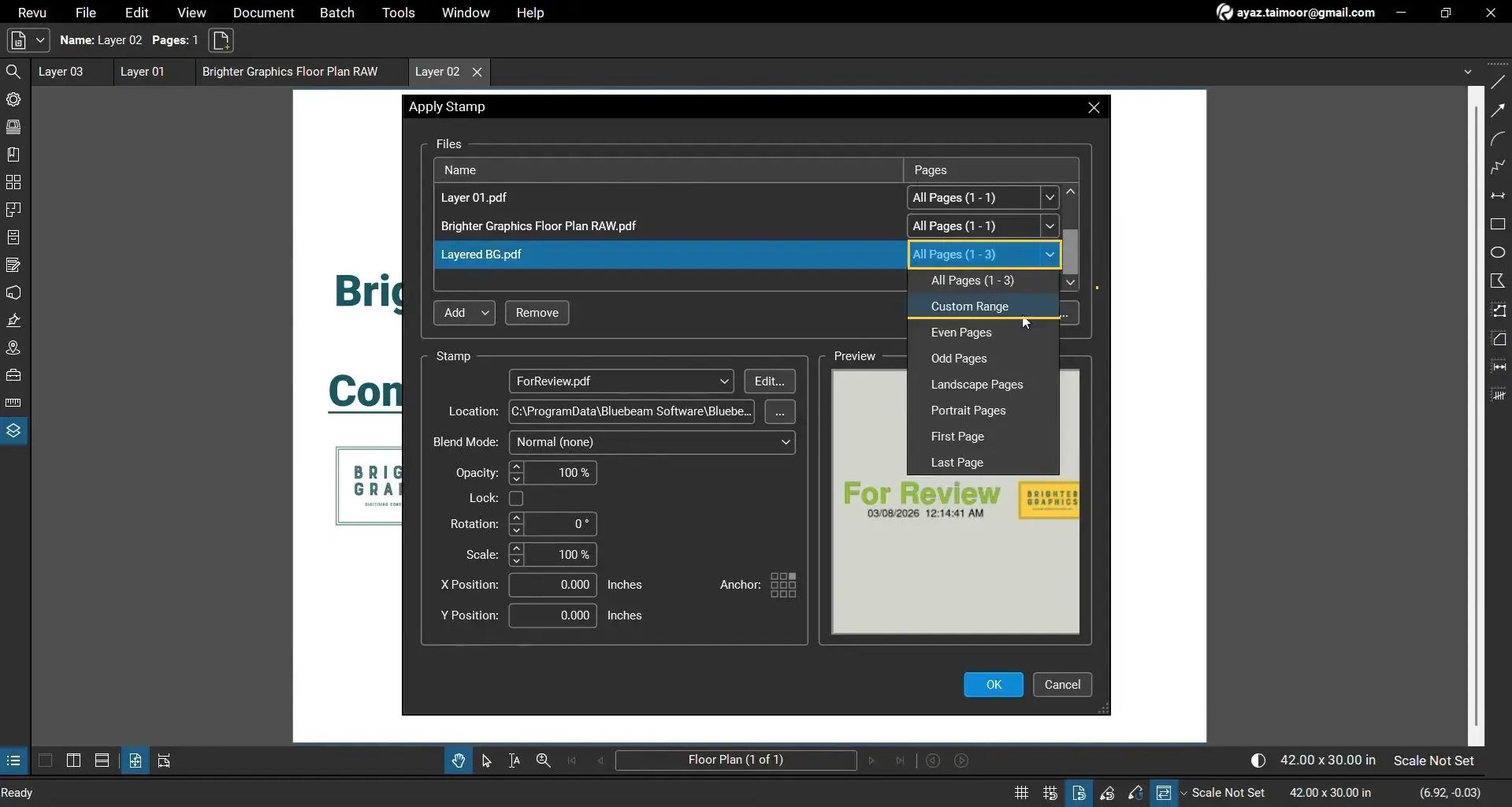Click the OK button
The image size is (1512, 807).
pos(993,685)
